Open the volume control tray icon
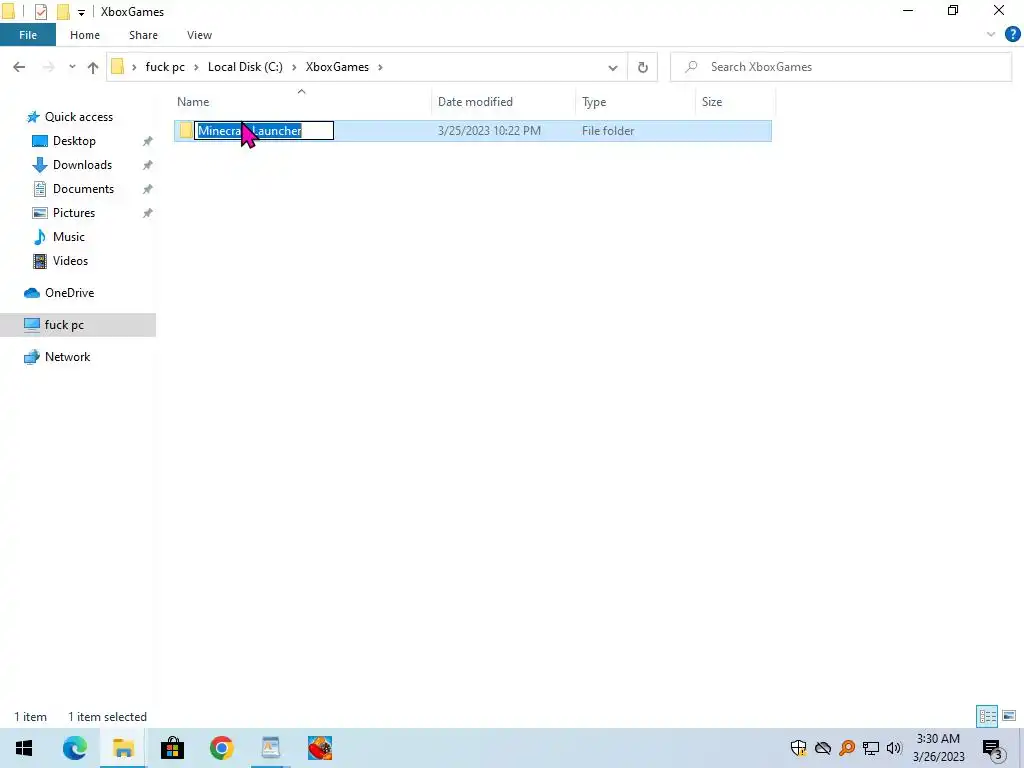 click(x=894, y=748)
